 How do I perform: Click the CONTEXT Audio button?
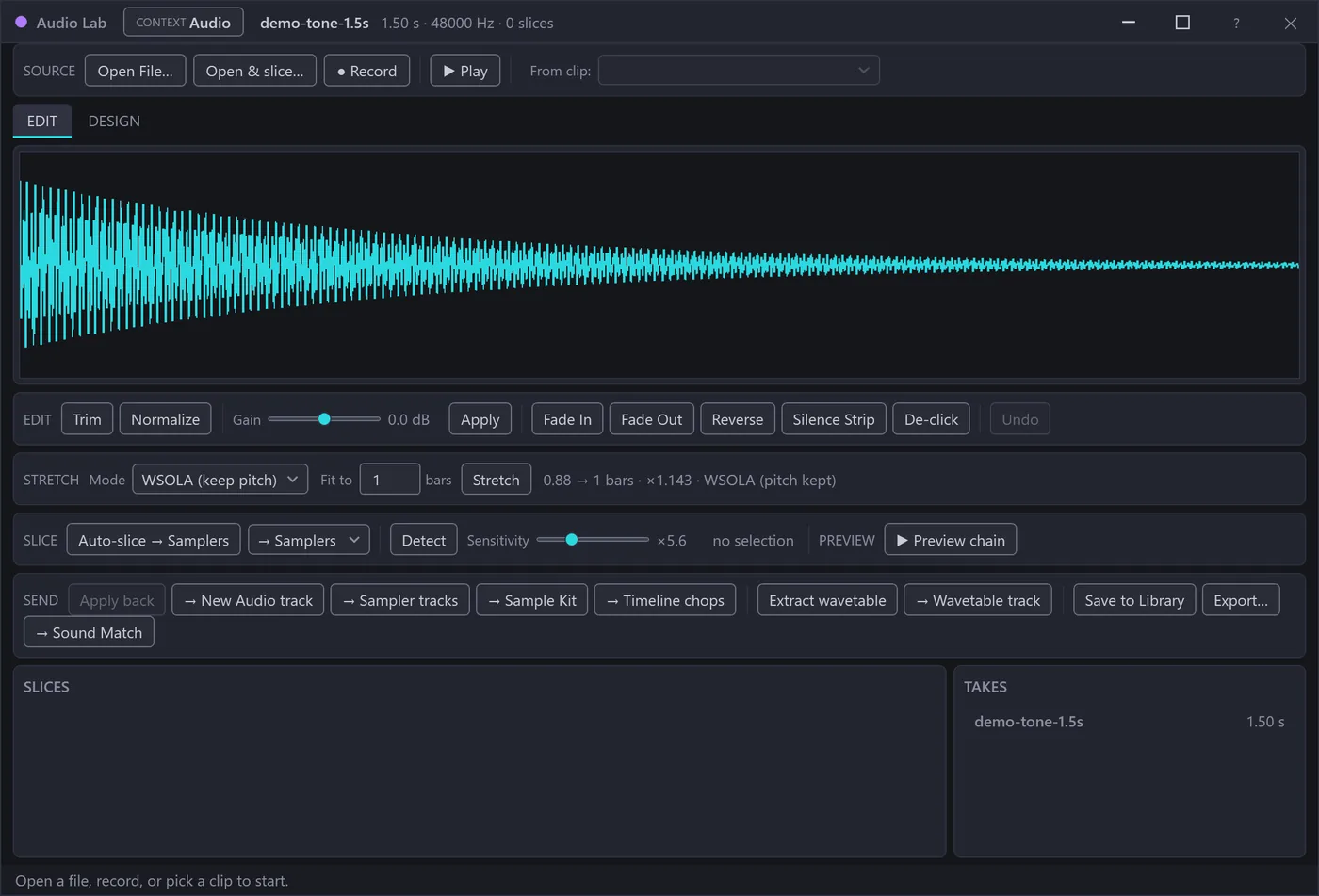184,23
